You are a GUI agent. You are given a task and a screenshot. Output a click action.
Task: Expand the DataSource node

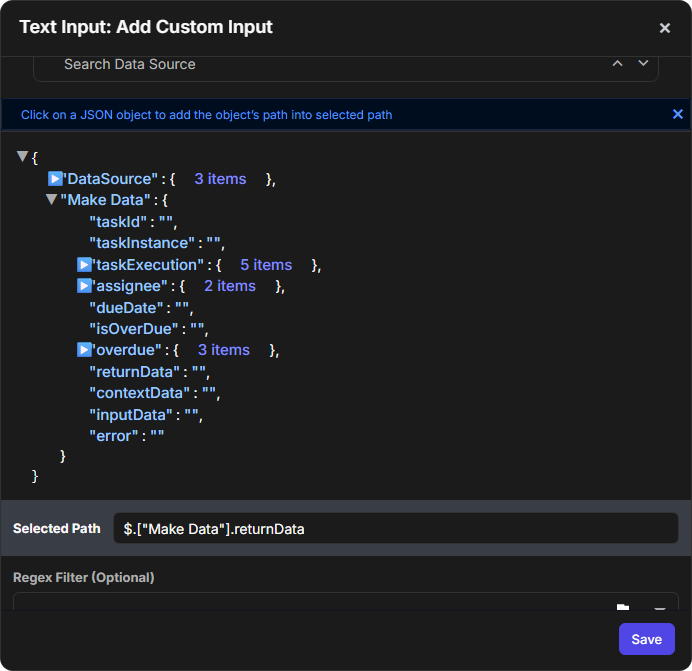(x=55, y=179)
